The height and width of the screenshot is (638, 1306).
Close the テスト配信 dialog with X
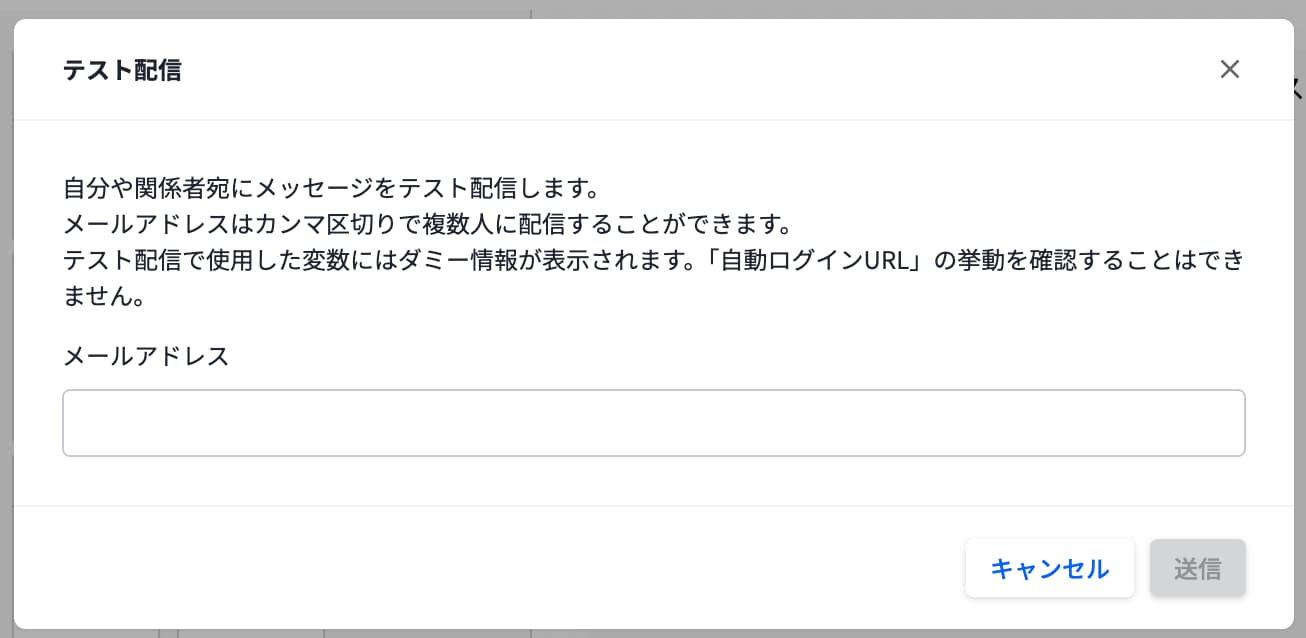point(1229,69)
